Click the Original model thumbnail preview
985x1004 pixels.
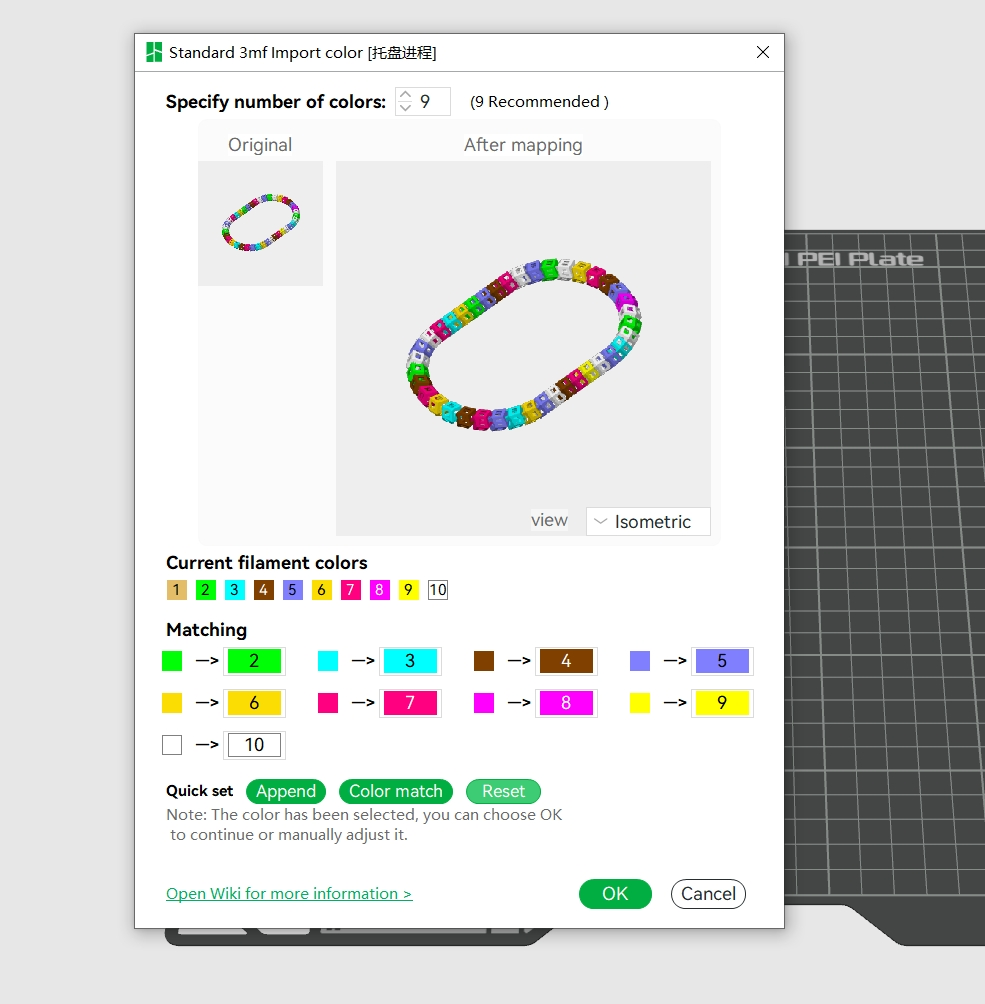click(x=260, y=223)
